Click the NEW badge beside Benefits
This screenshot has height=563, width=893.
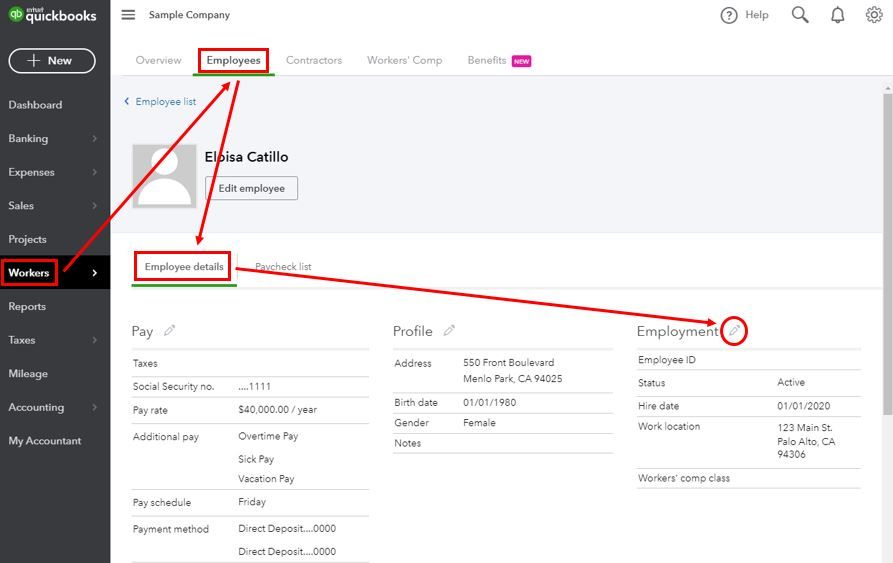(521, 61)
